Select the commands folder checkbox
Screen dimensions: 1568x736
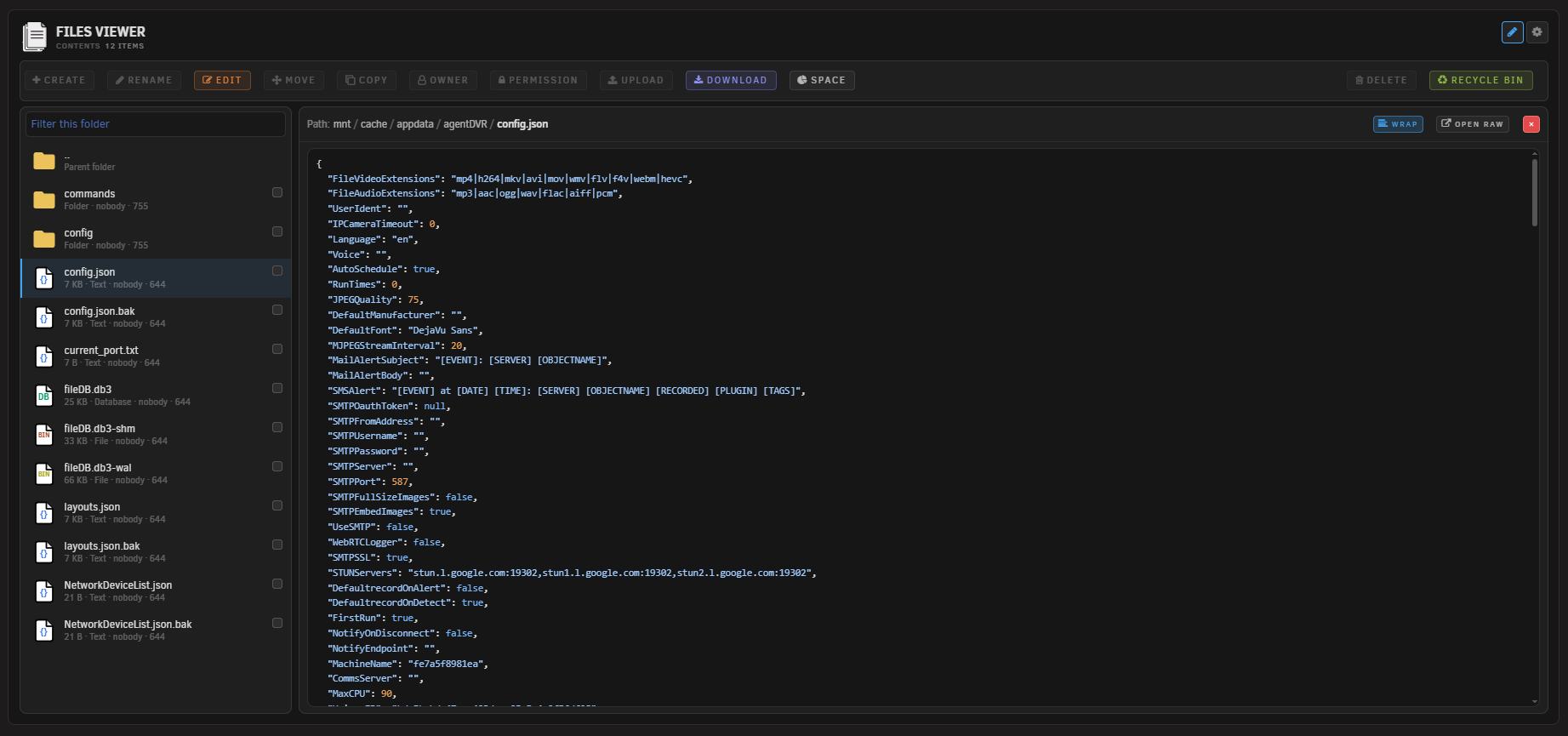click(277, 192)
